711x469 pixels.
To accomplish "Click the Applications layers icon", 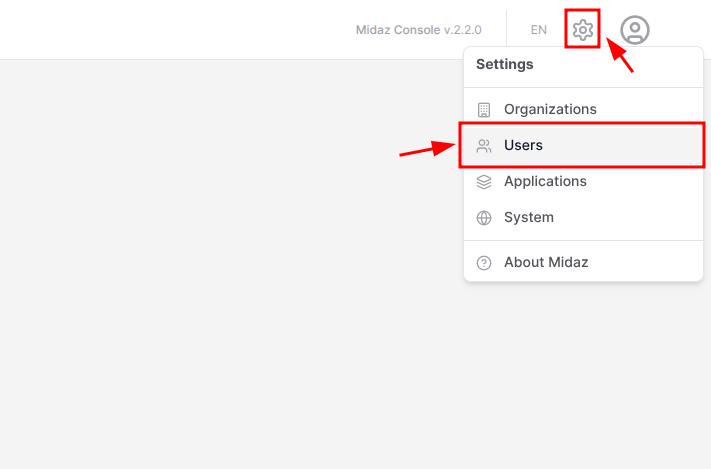I will tap(484, 182).
